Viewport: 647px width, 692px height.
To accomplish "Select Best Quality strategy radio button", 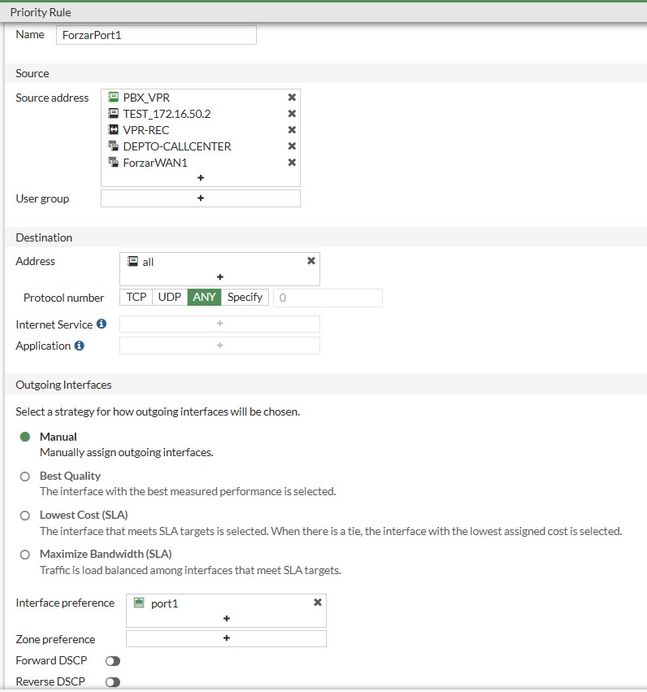I will [25, 477].
